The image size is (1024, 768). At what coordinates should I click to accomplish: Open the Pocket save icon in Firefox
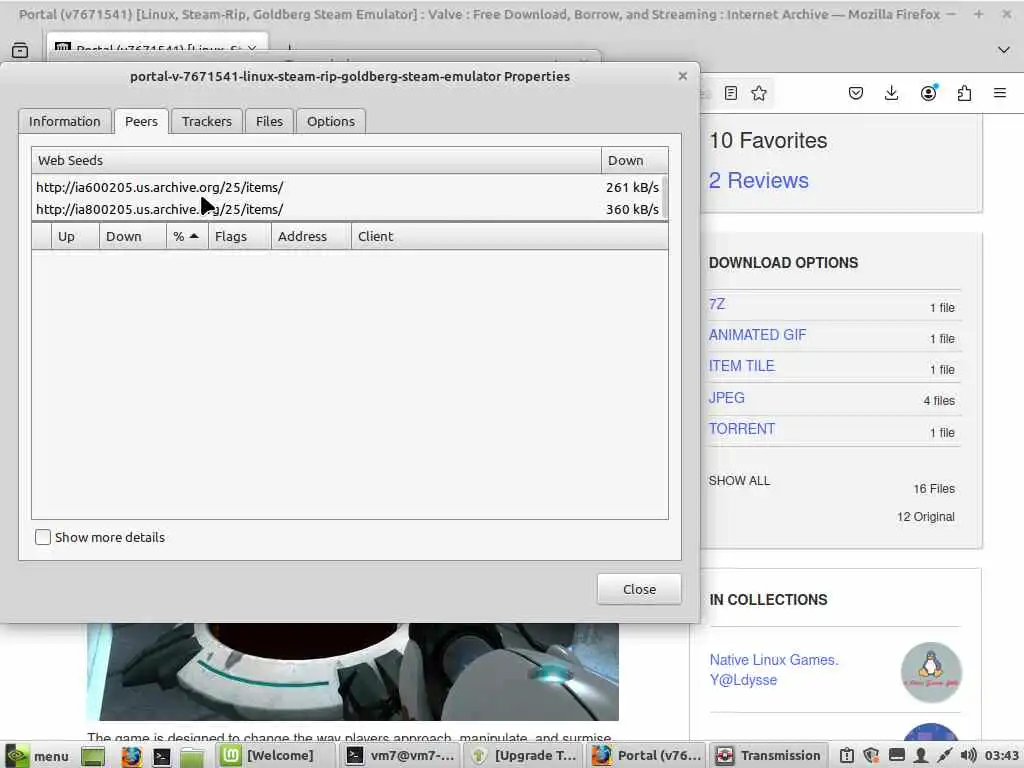click(x=856, y=93)
